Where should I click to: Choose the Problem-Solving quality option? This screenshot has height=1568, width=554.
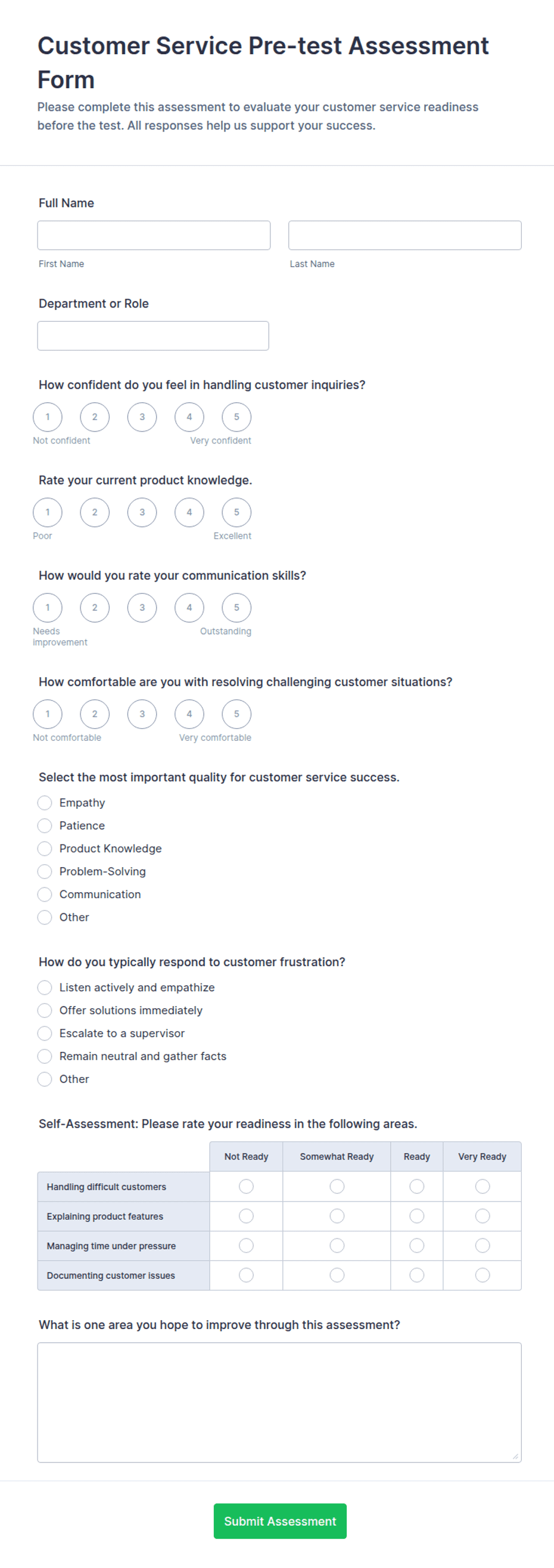pyautogui.click(x=45, y=871)
